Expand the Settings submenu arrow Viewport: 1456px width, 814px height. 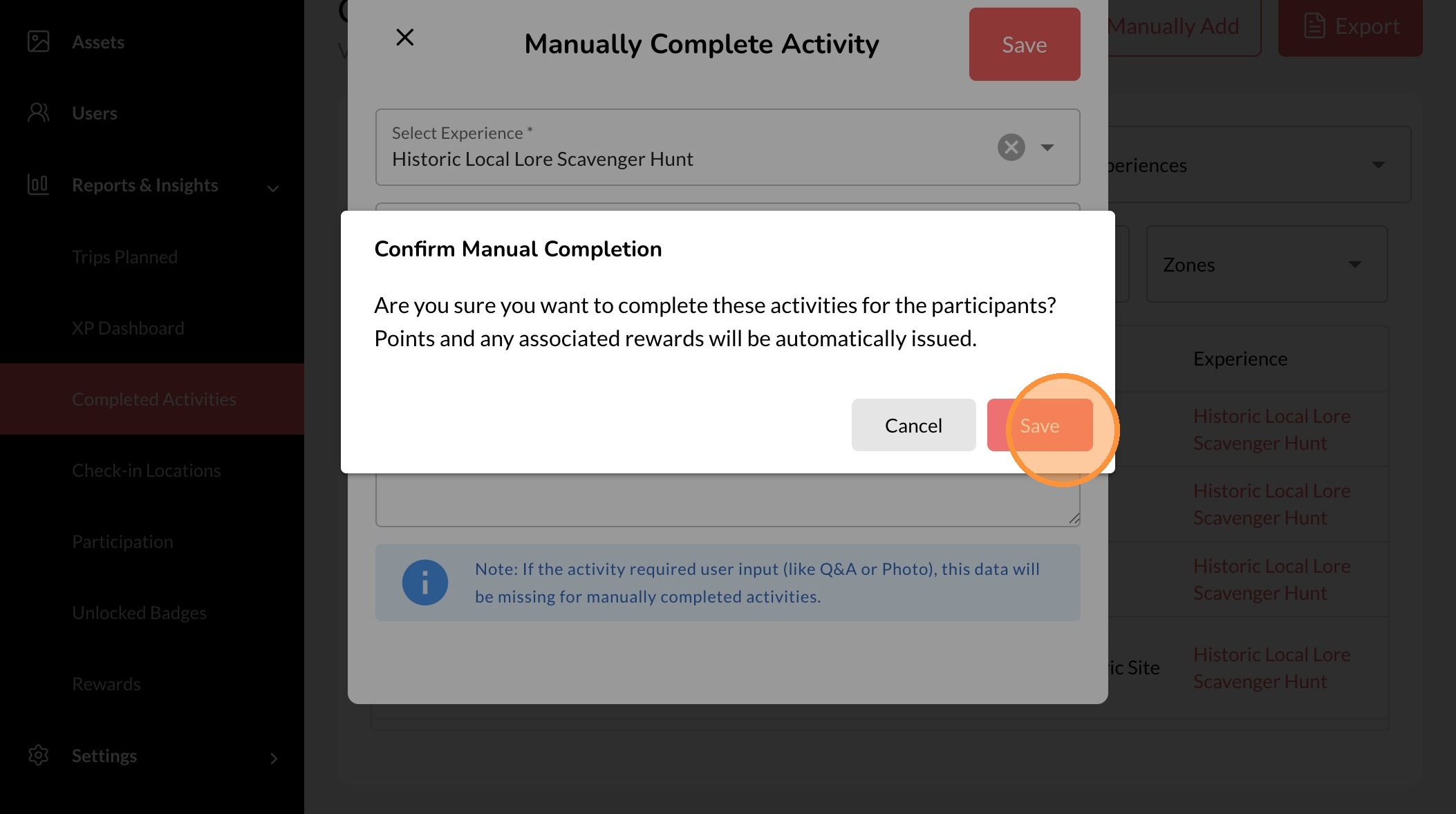[x=274, y=758]
